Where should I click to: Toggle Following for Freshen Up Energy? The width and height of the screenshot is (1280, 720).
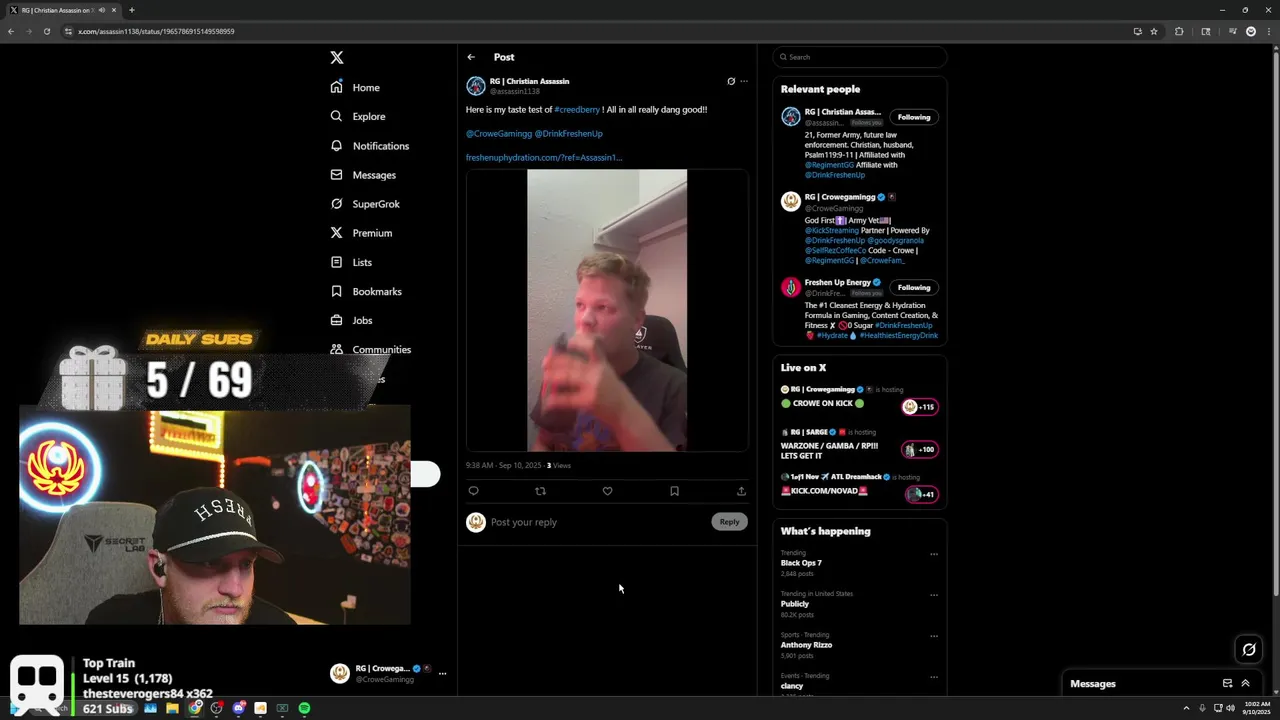[x=913, y=287]
